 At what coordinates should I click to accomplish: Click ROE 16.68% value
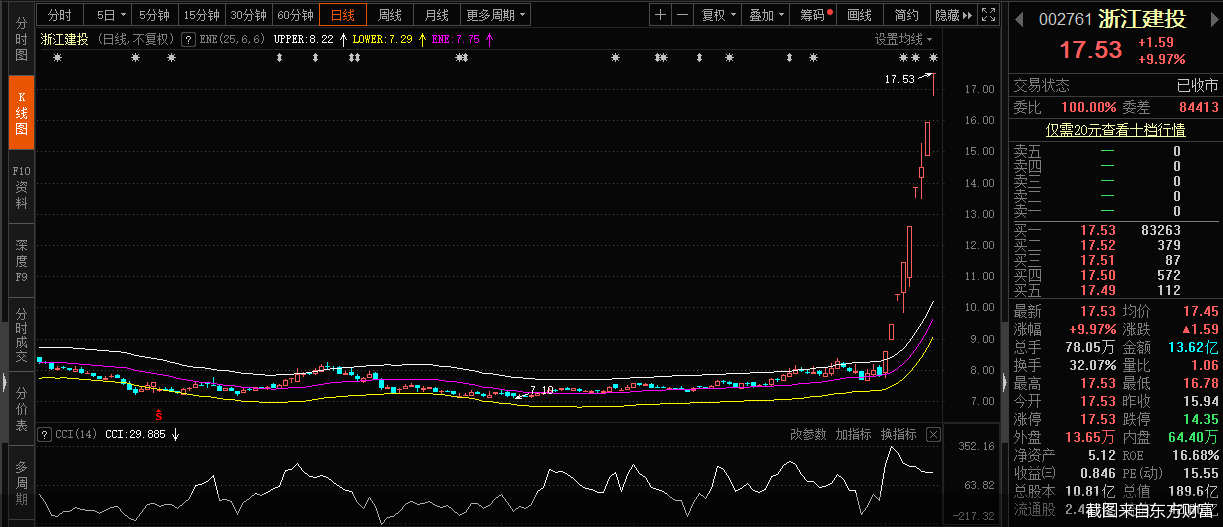1196,455
